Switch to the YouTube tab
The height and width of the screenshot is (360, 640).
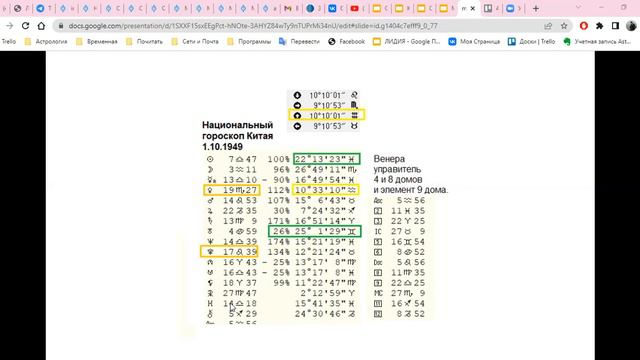click(x=358, y=8)
